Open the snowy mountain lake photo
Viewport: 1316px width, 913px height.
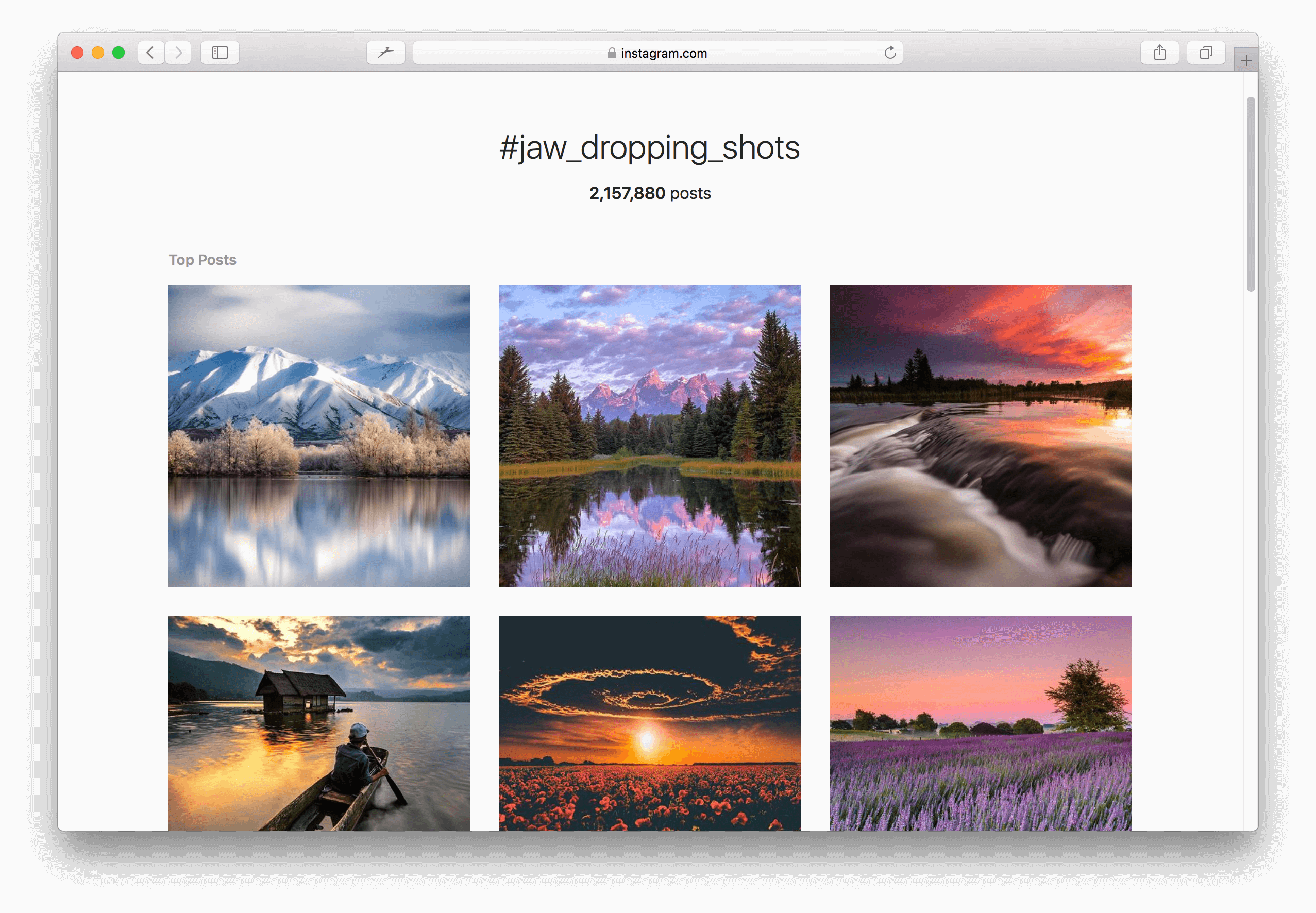point(319,436)
